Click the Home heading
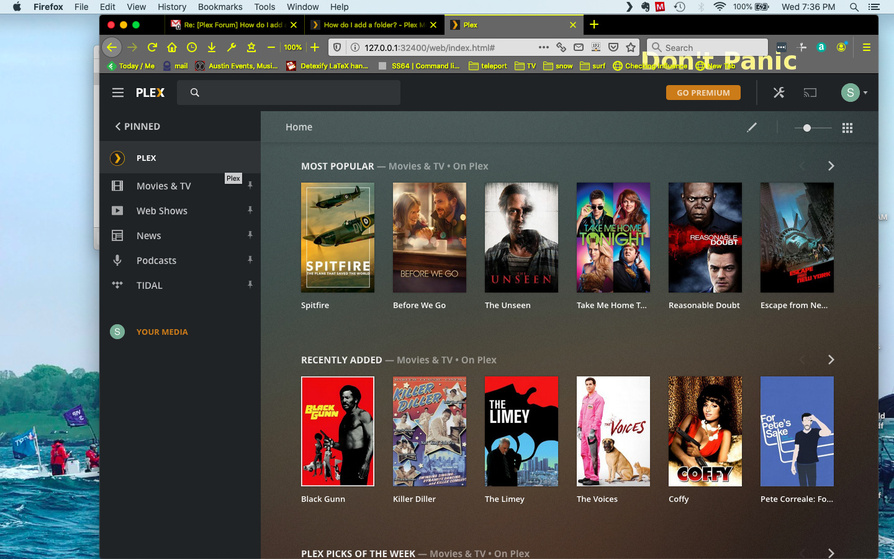The height and width of the screenshot is (559, 894). pos(299,127)
